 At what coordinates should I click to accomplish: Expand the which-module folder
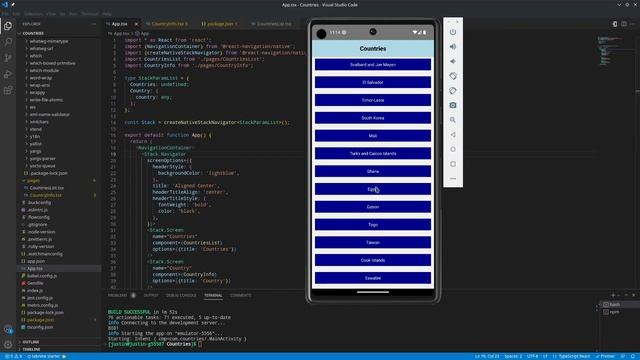[x=44, y=71]
